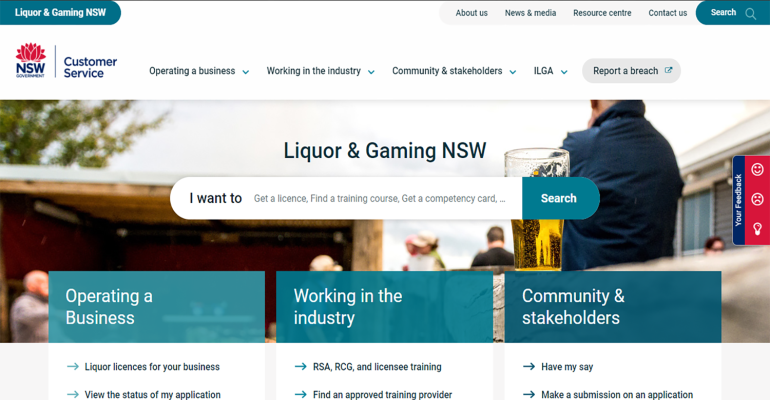
Task: Expand the ILGA menu chevron
Action: [564, 72]
